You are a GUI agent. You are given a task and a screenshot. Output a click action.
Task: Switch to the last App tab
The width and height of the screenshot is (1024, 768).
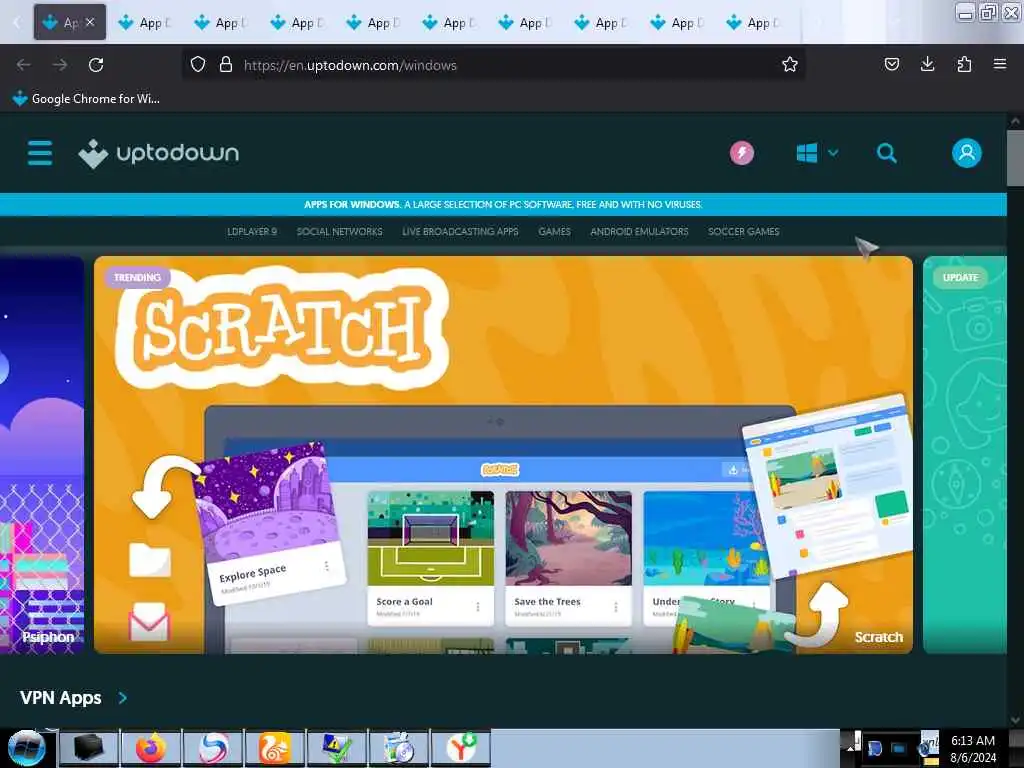[753, 23]
